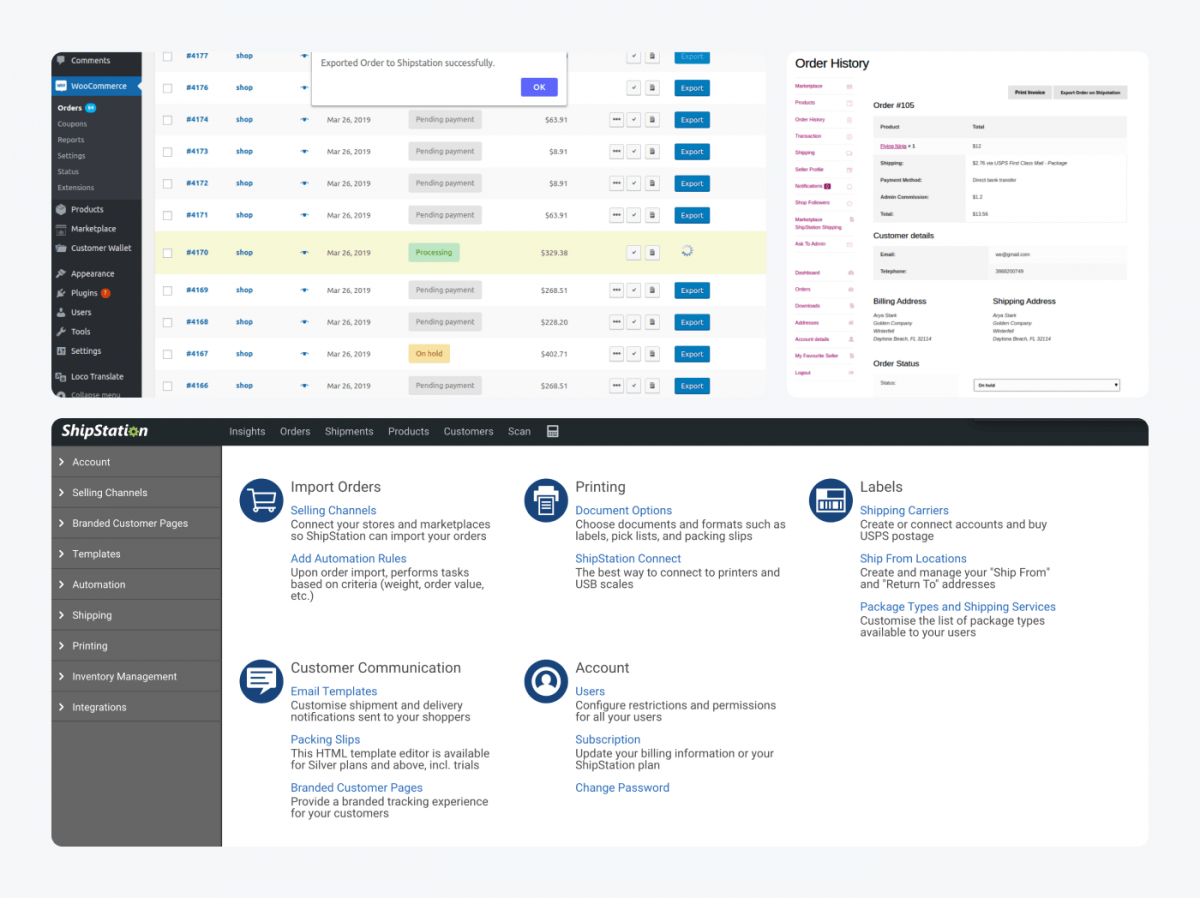Tick the checkbox for order #4167
The image size is (1200, 898).
pyautogui.click(x=167, y=354)
